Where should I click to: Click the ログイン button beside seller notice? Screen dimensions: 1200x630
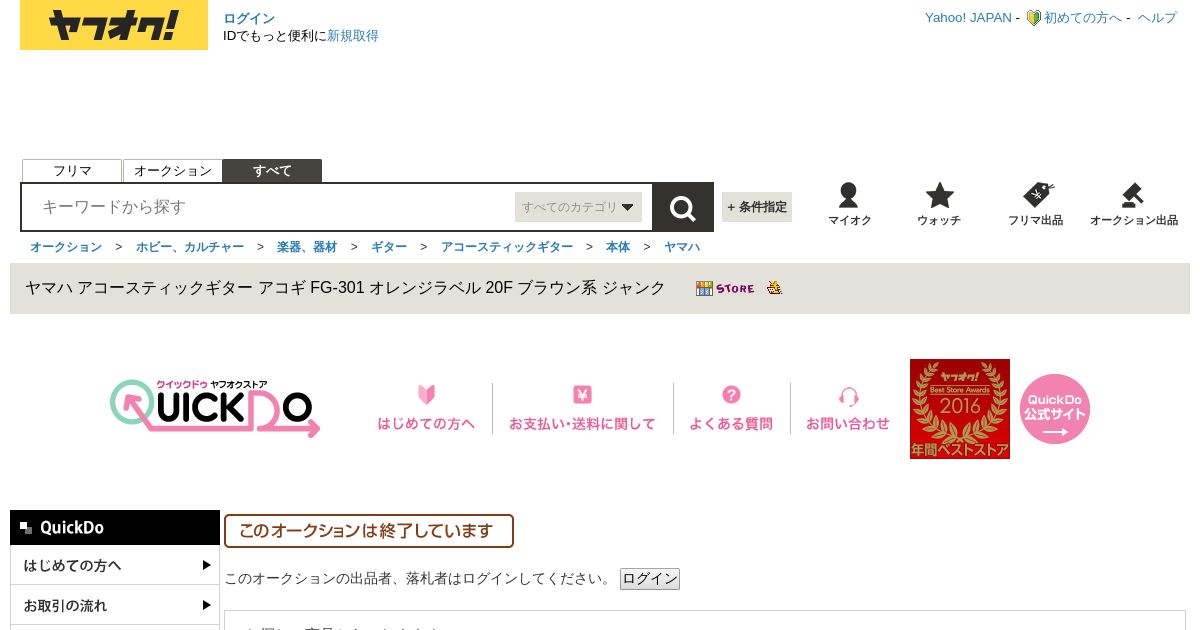[650, 579]
